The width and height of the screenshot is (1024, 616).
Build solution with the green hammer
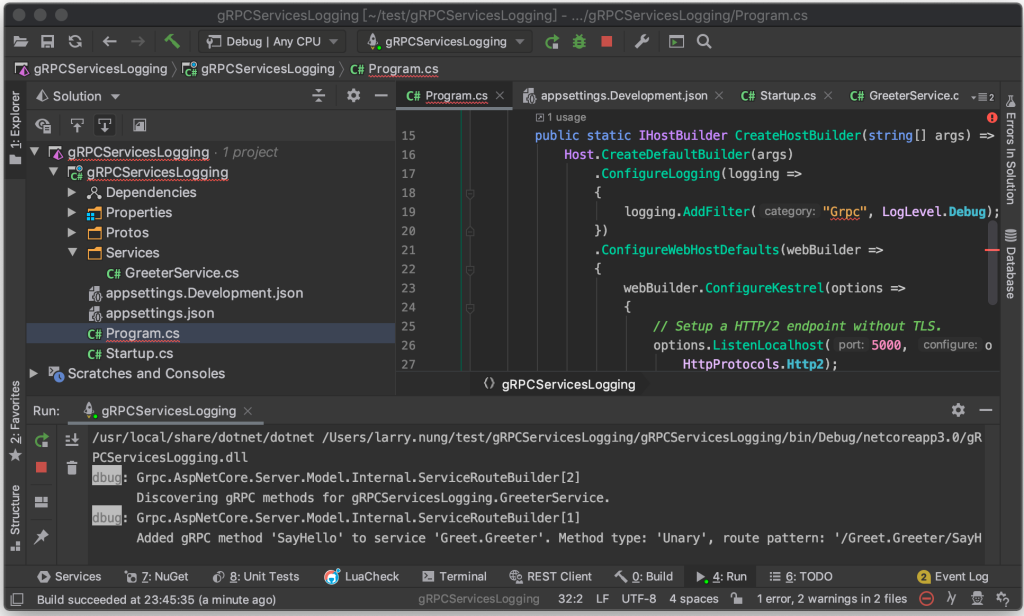click(x=172, y=42)
